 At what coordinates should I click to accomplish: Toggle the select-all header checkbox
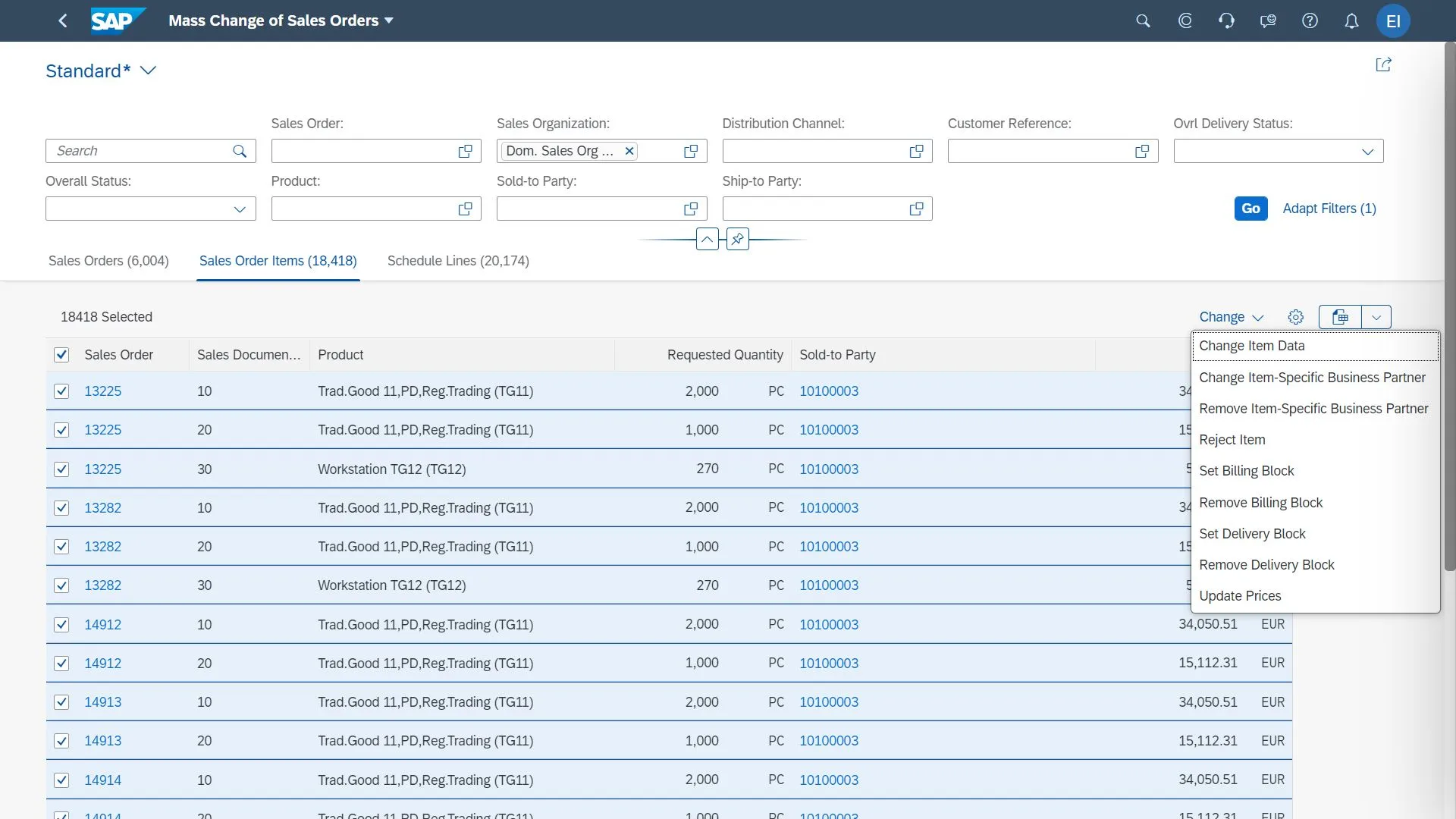(61, 355)
